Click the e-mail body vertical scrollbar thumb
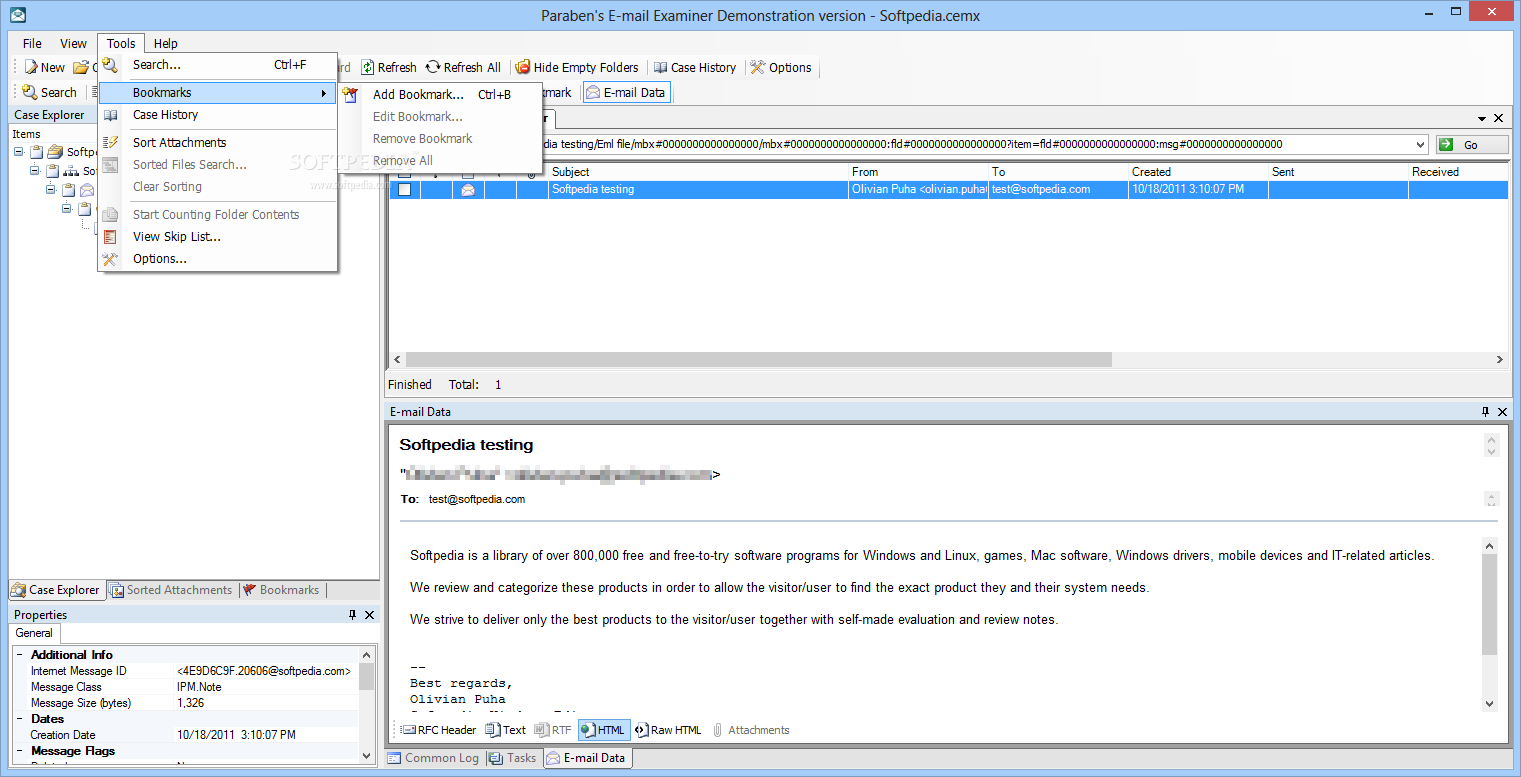 tap(1490, 606)
